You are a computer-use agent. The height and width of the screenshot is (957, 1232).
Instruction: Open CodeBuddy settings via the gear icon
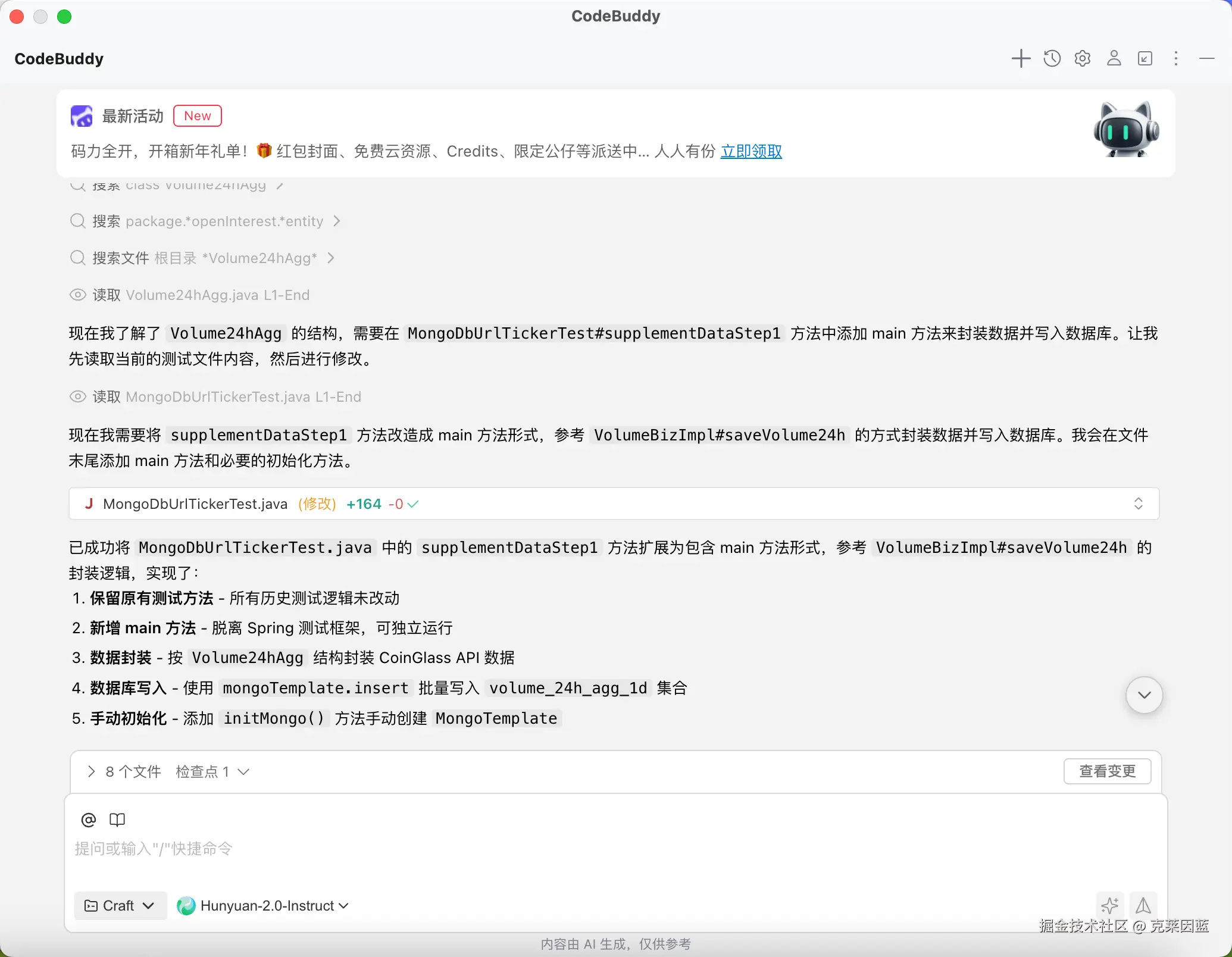pos(1082,58)
